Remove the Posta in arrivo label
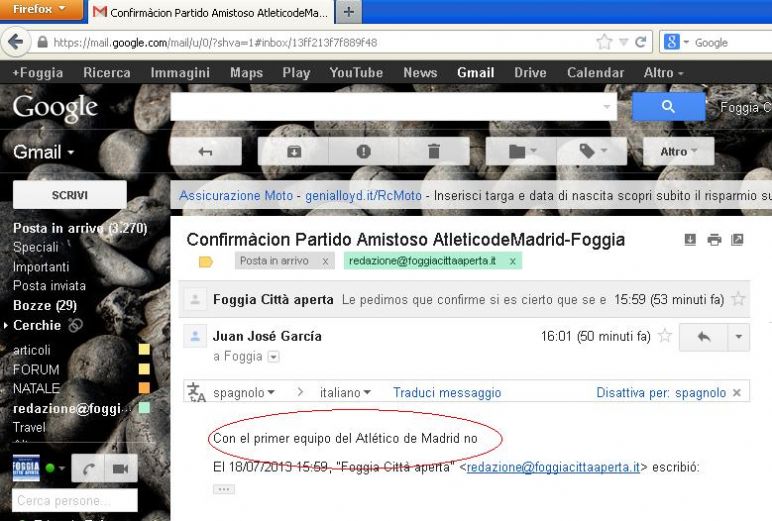 click(x=325, y=261)
